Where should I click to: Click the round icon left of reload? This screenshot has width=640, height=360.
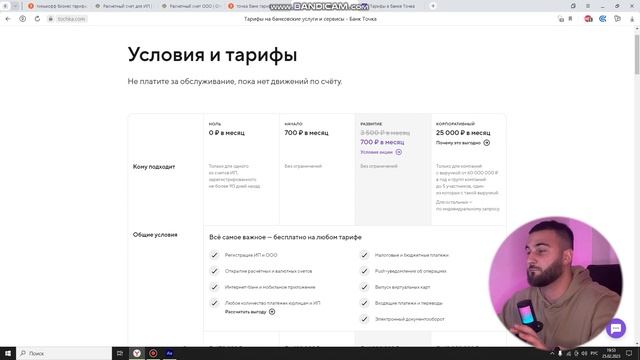click(22, 19)
